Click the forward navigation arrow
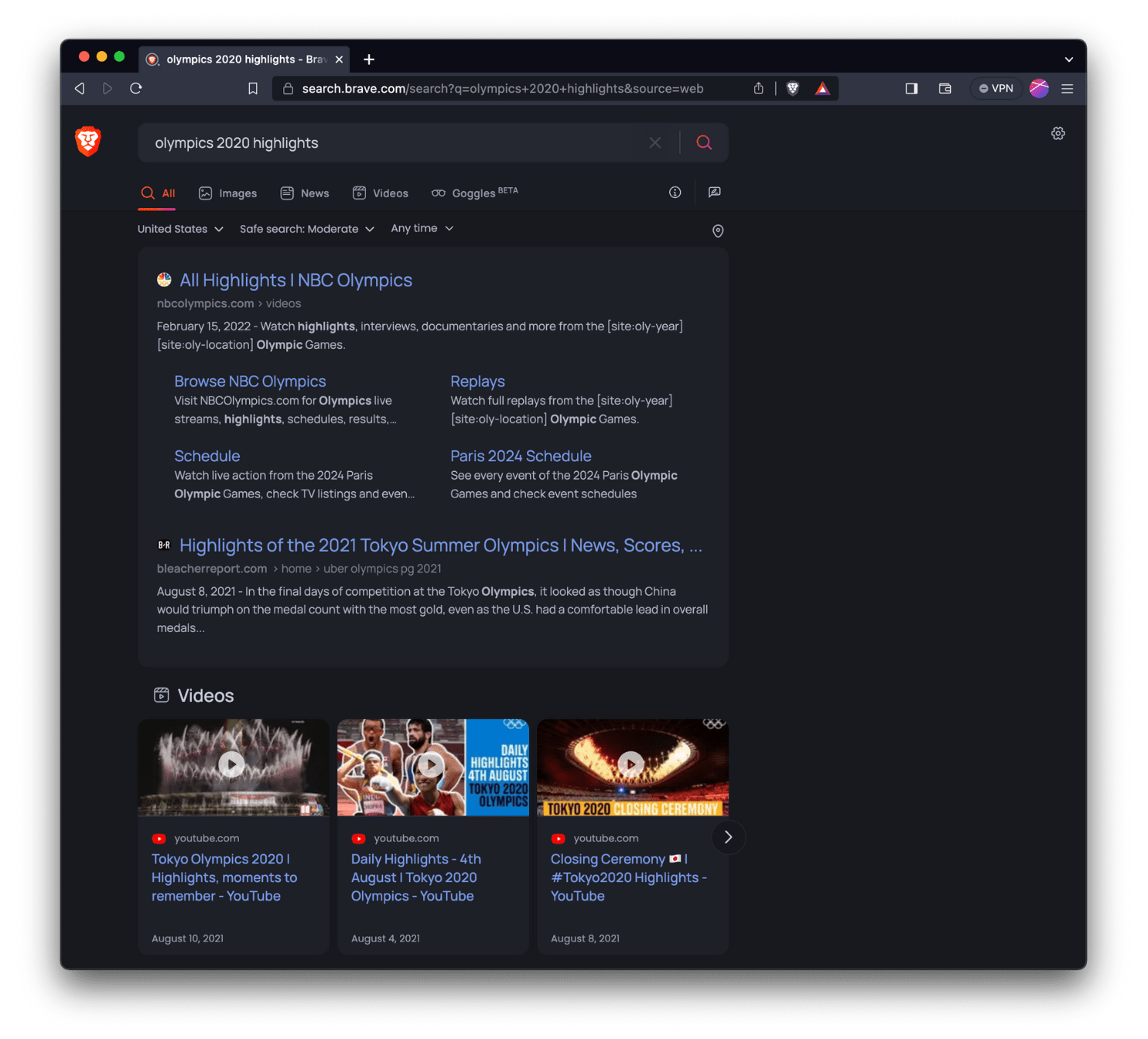The width and height of the screenshot is (1148, 1039). (108, 89)
